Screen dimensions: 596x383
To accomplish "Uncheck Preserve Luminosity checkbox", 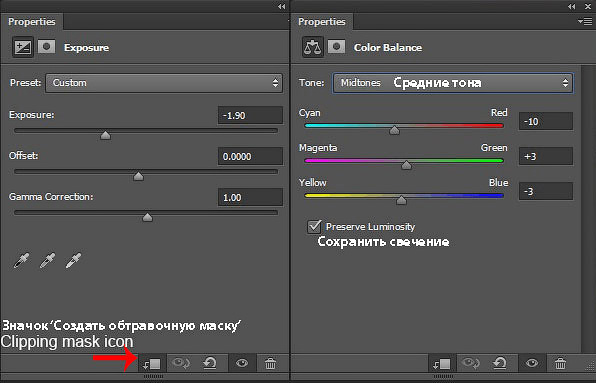I will [x=314, y=227].
